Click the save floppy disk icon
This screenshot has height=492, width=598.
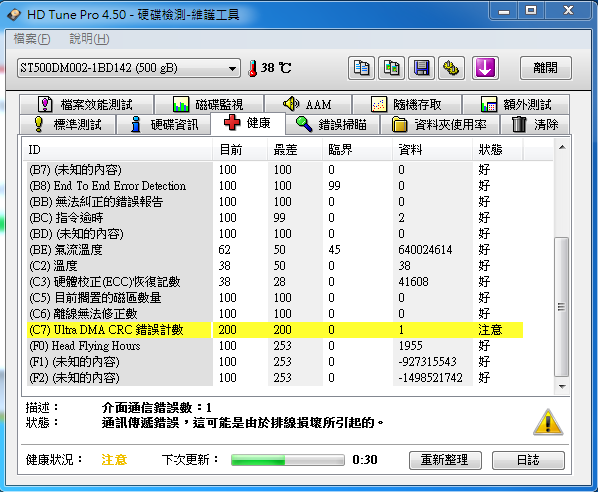[421, 68]
